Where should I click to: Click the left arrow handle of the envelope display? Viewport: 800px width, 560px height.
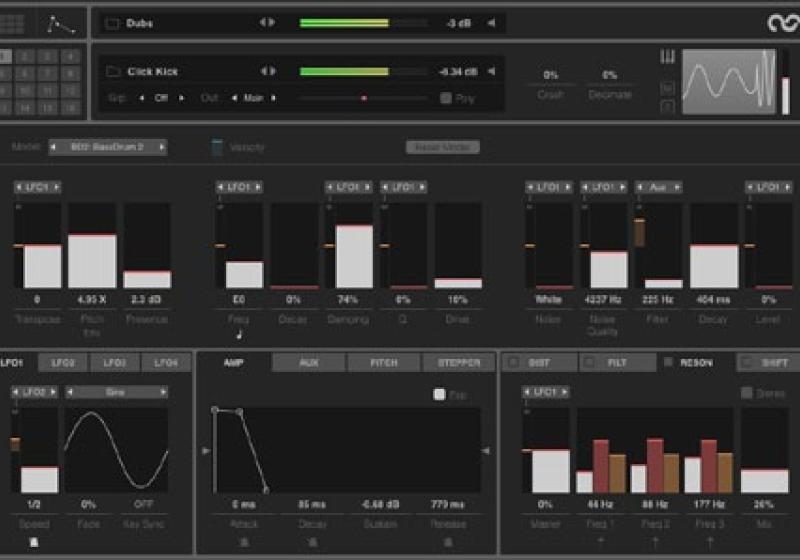(206, 451)
